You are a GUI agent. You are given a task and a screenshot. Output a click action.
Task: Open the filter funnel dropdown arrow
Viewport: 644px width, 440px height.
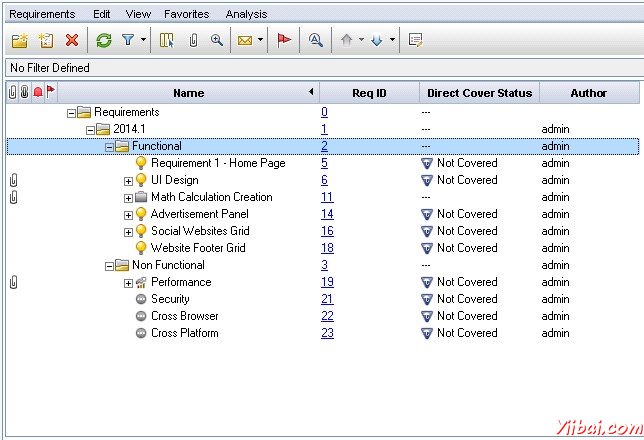click(x=144, y=40)
